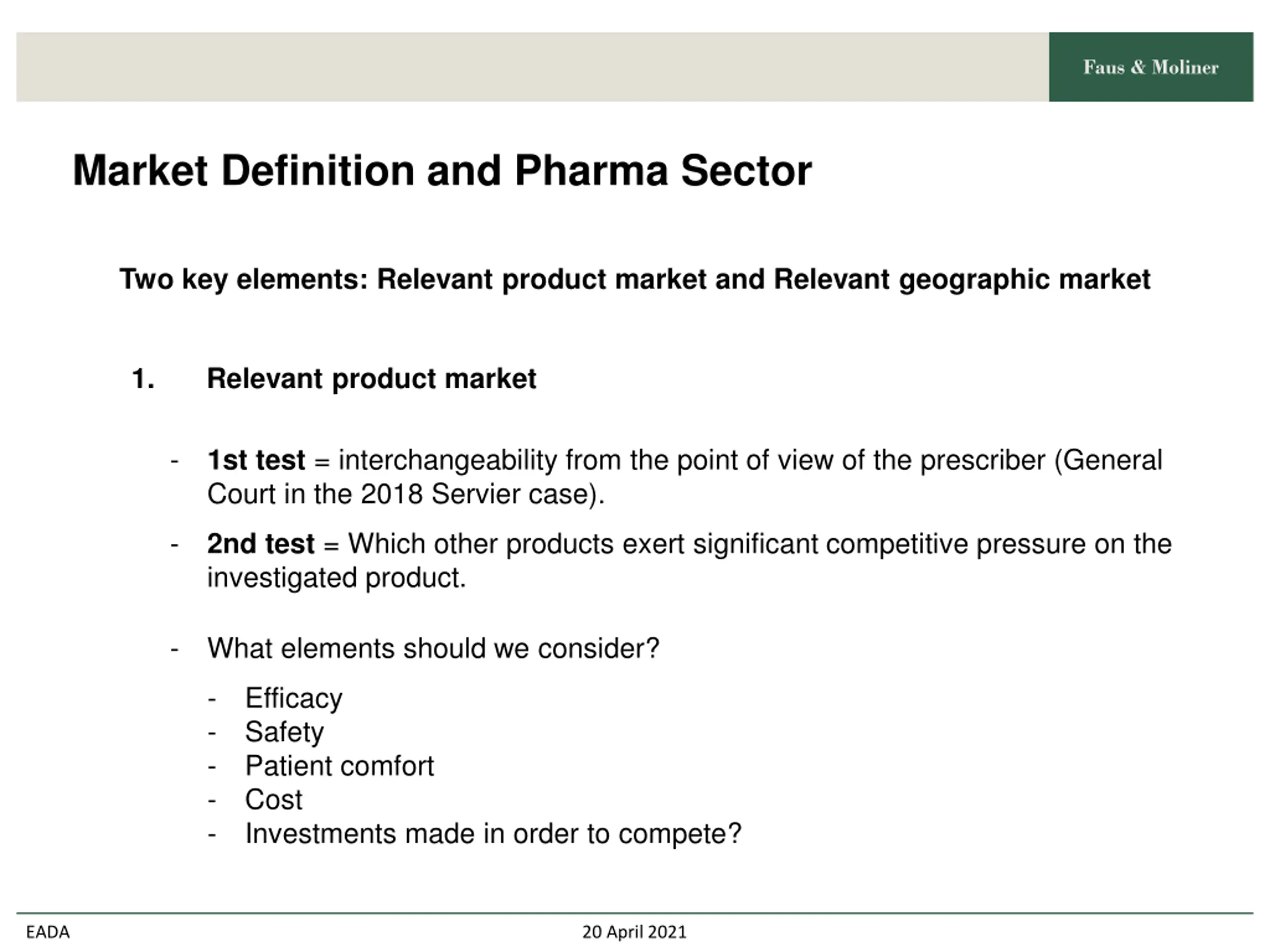
Task: Click the beige header banner
Action: click(532, 67)
